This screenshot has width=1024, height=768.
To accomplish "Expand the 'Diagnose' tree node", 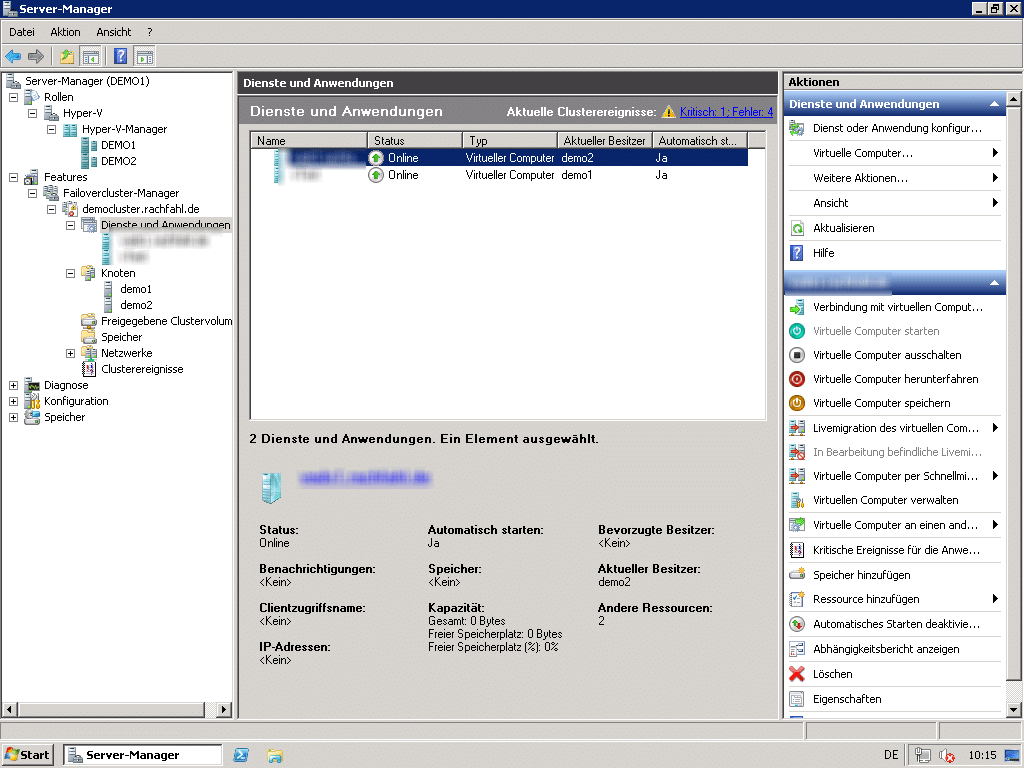I will pos(13,385).
